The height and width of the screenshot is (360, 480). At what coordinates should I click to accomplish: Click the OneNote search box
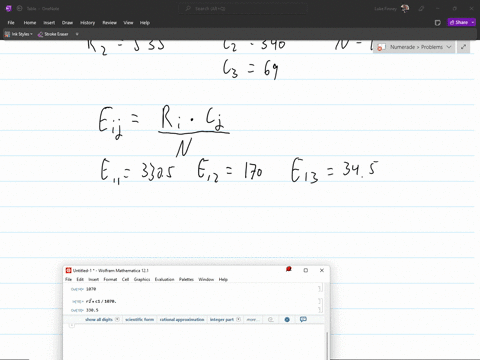coord(243,8)
